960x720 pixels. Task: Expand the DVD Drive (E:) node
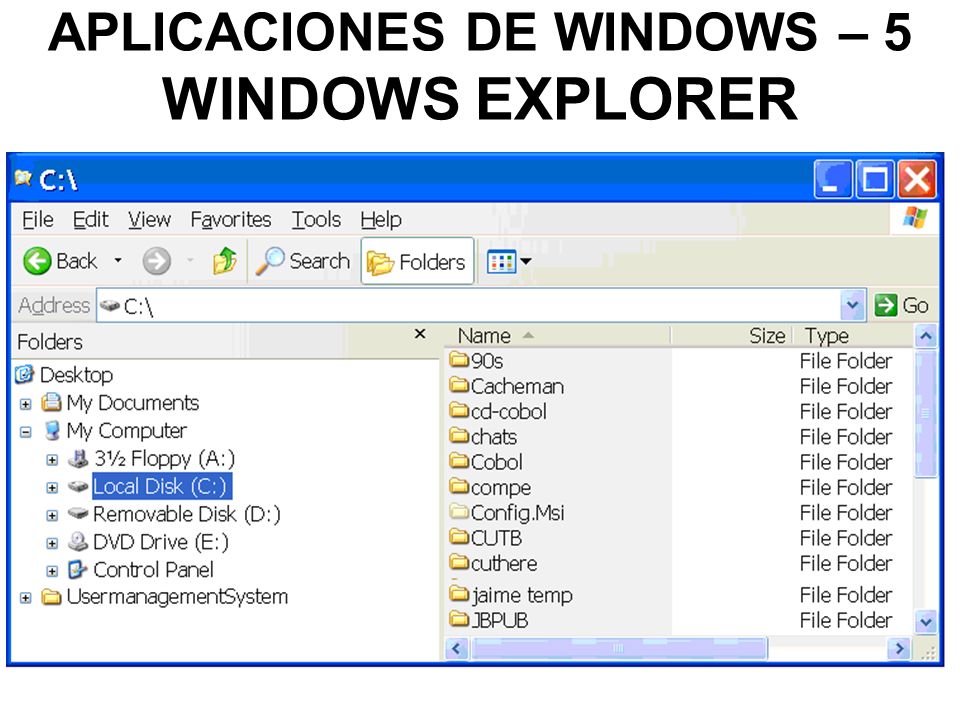[x=52, y=543]
